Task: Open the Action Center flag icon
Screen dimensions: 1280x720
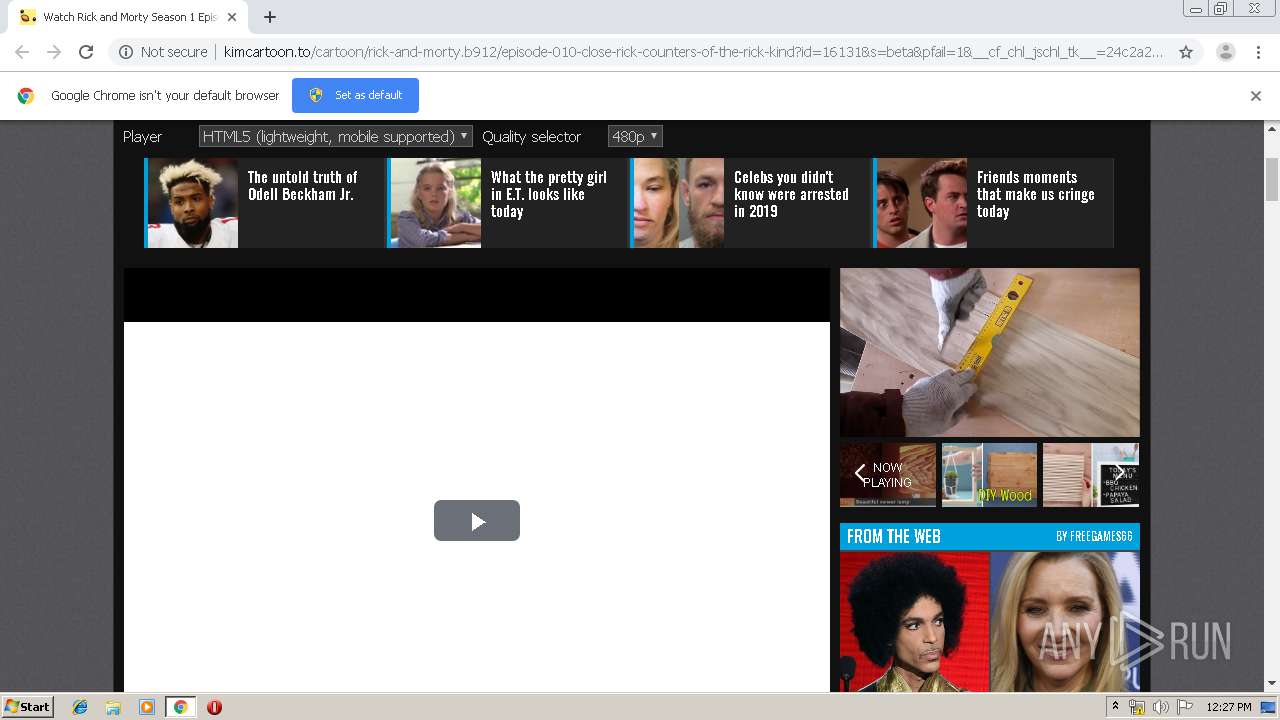Action: click(1185, 707)
